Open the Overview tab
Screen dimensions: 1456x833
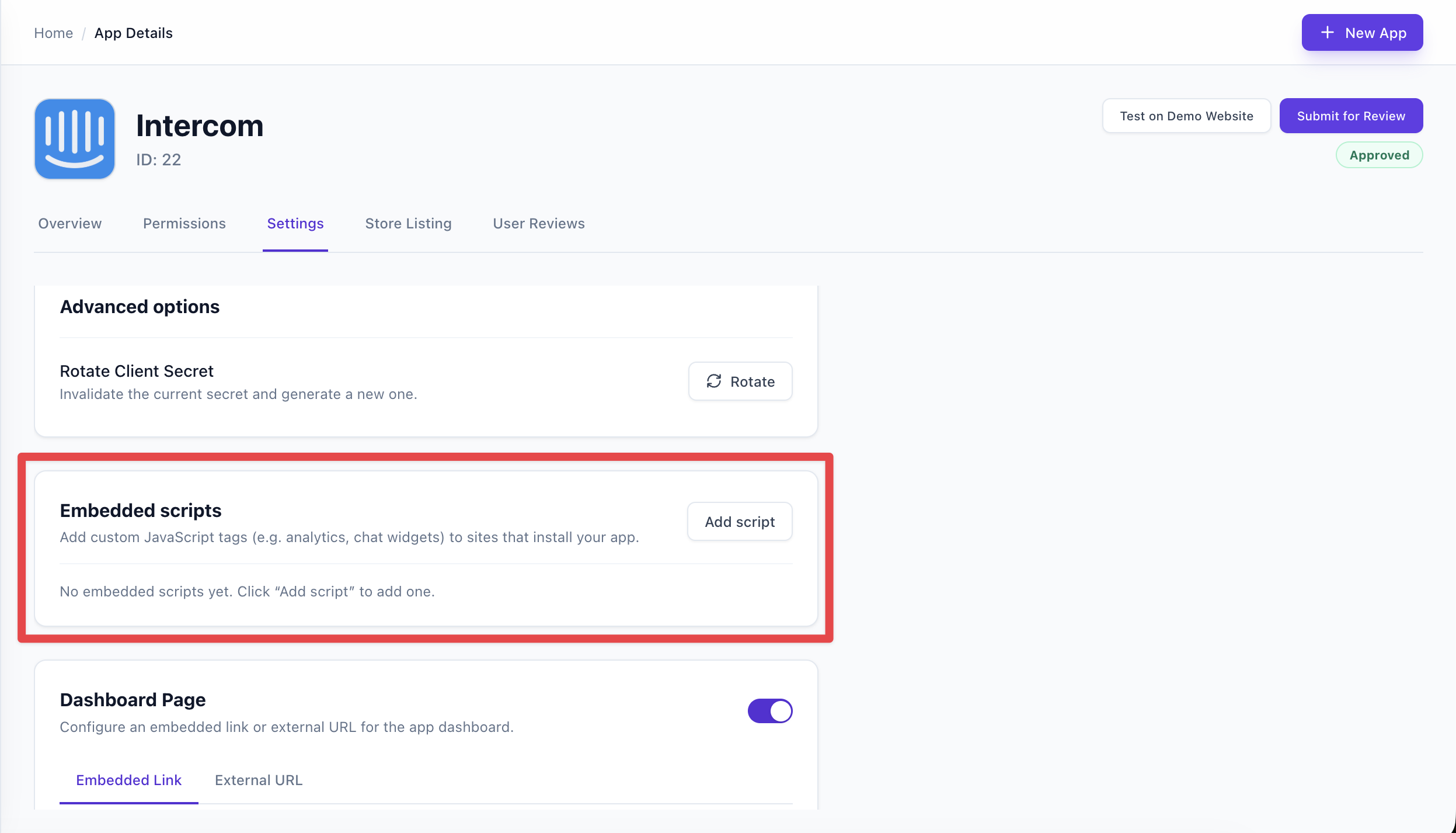click(70, 224)
